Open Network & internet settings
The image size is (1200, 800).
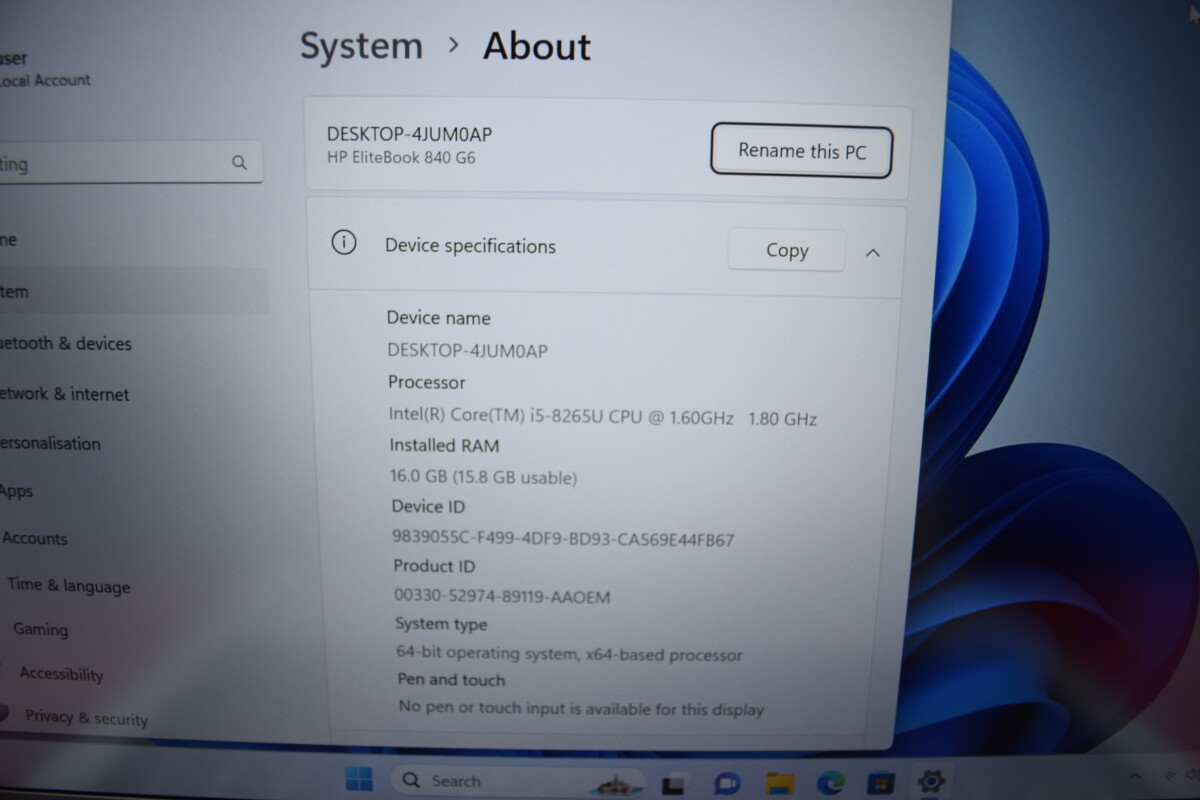(x=65, y=394)
